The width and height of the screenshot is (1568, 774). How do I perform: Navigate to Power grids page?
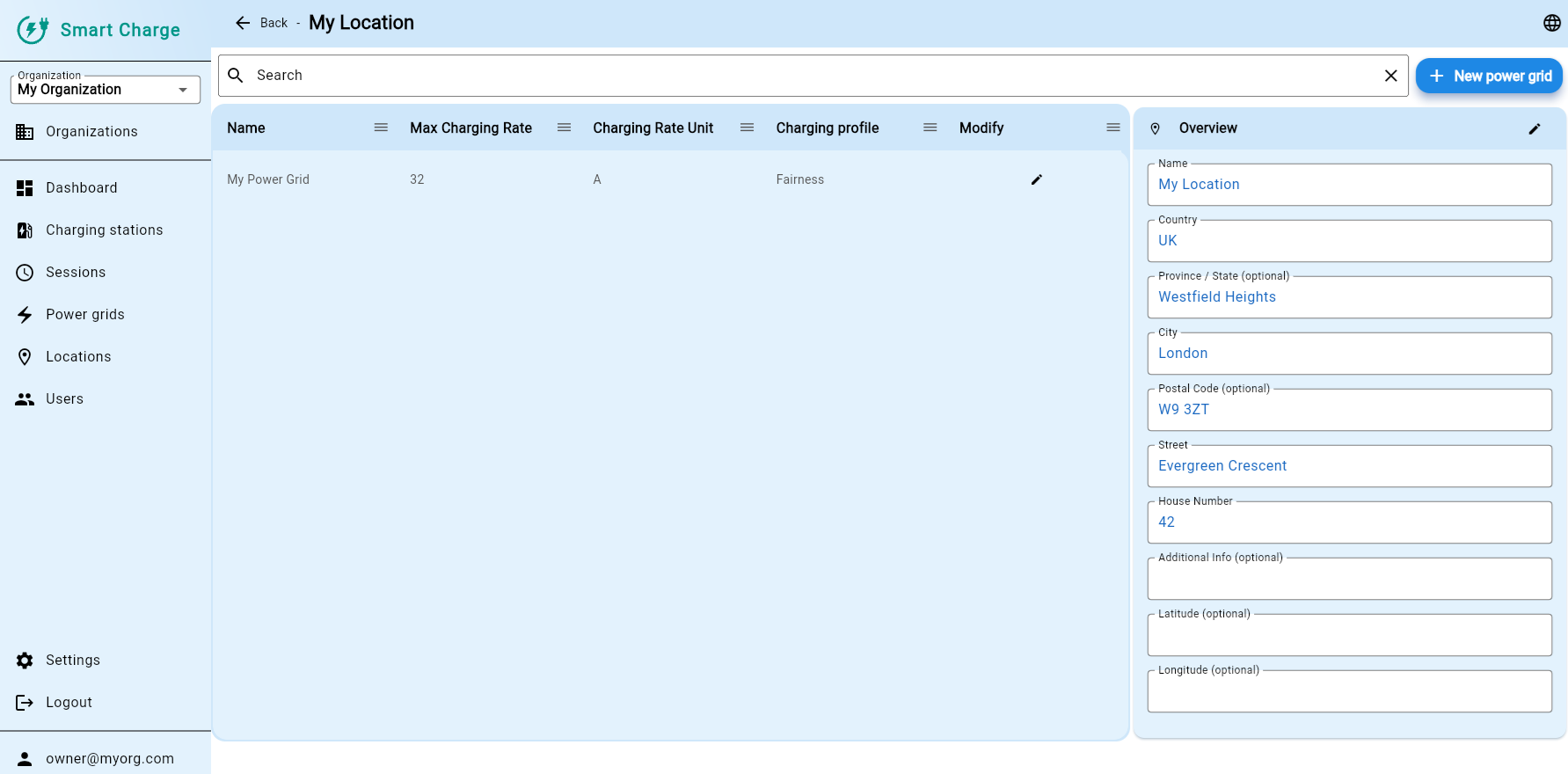84,315
